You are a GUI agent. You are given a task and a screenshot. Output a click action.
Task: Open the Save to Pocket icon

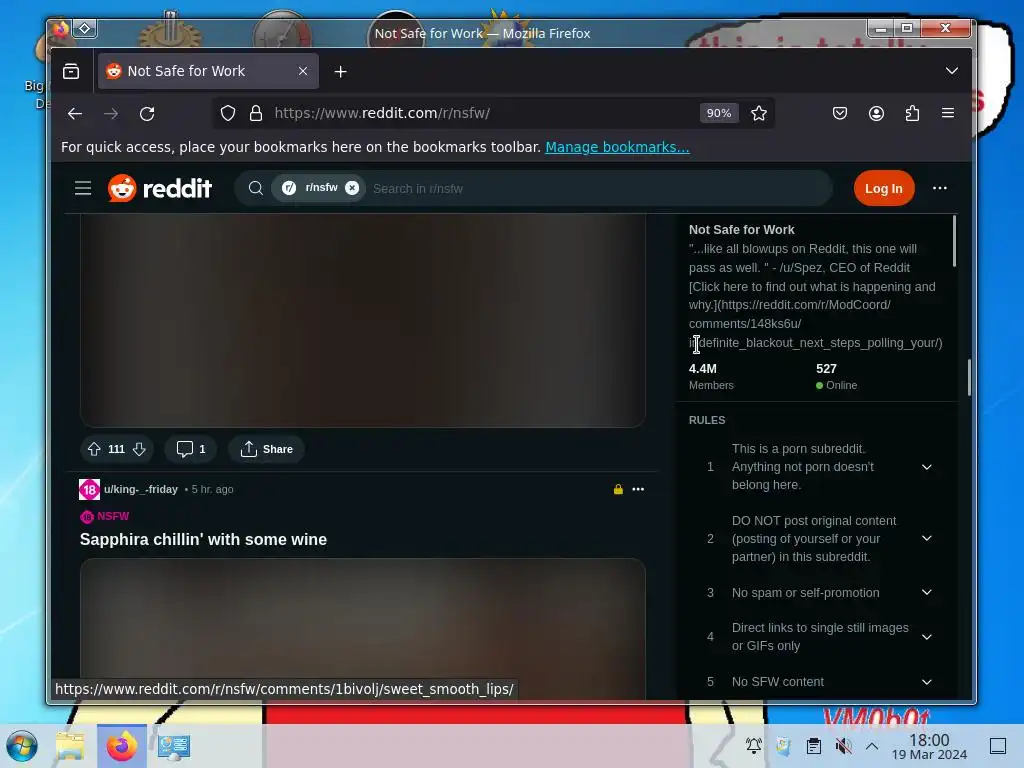pyautogui.click(x=840, y=114)
